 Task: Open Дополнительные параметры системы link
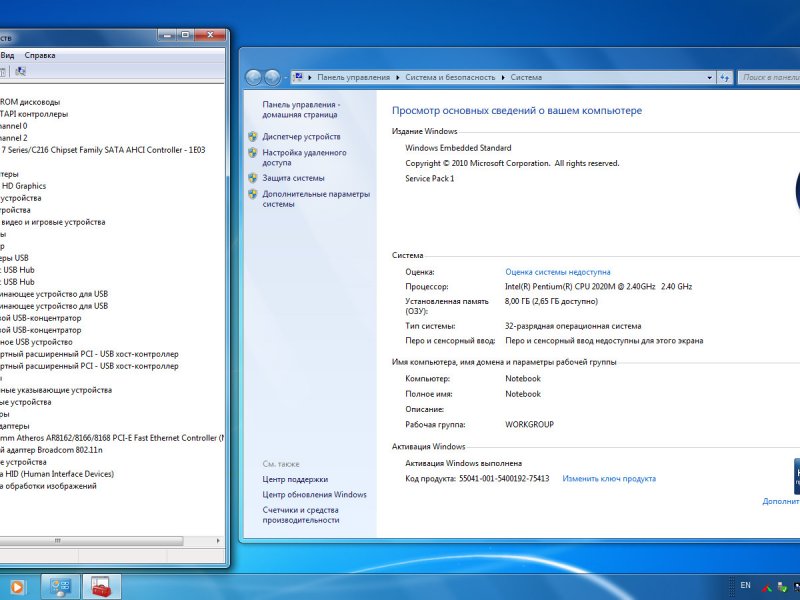(316, 199)
